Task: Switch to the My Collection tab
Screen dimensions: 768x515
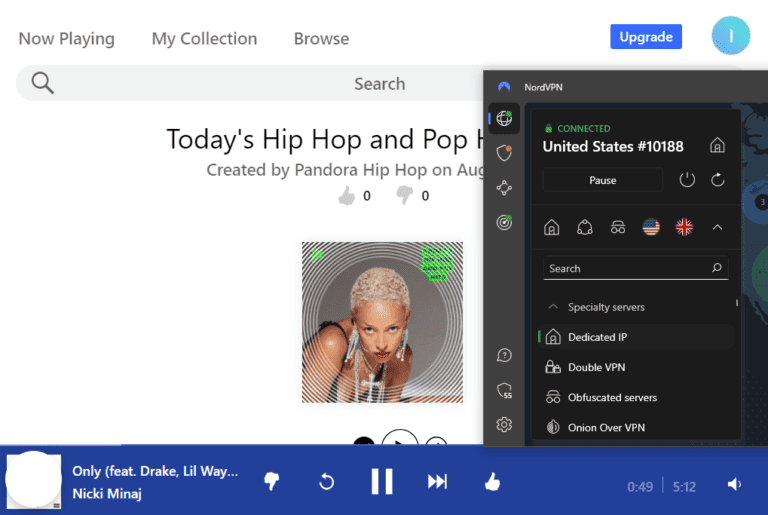Action: coord(204,39)
